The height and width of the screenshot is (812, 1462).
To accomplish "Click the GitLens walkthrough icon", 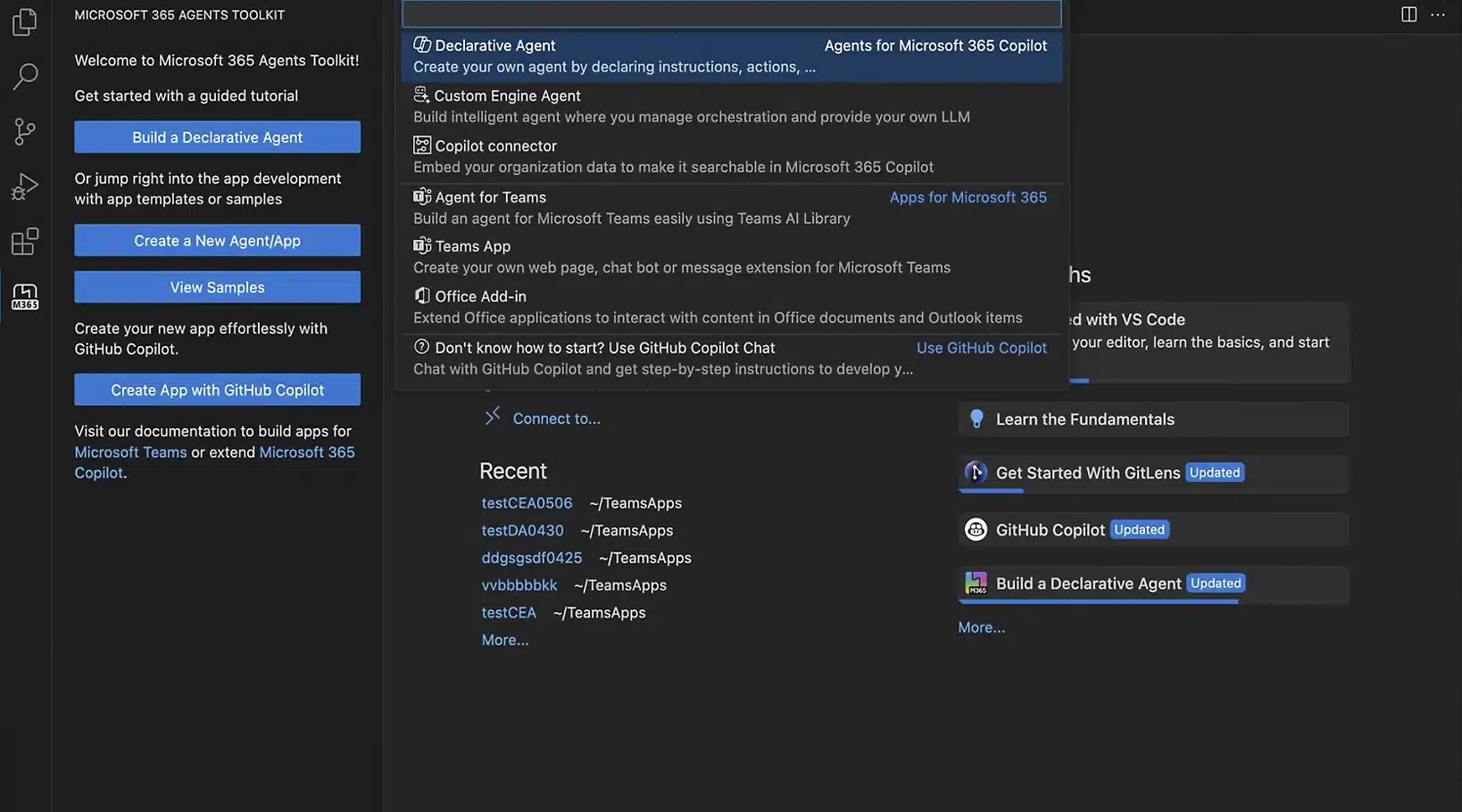I will coord(976,472).
